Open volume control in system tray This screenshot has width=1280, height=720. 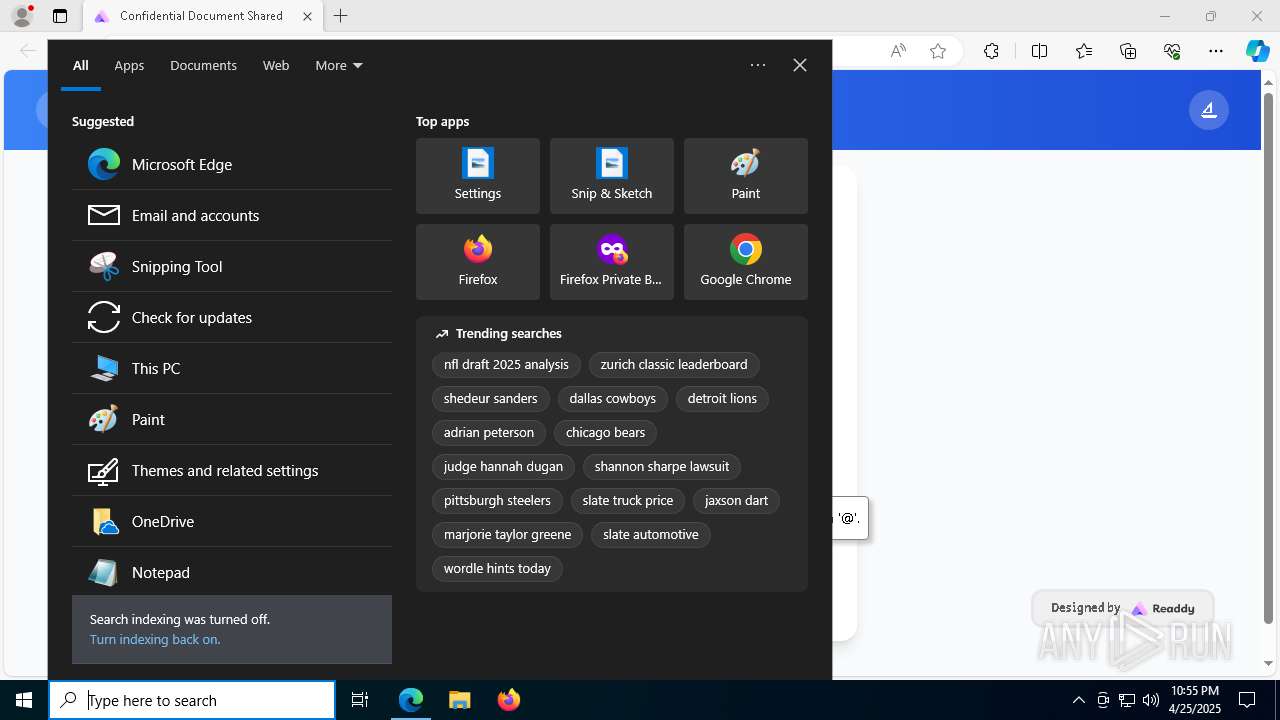pos(1151,700)
